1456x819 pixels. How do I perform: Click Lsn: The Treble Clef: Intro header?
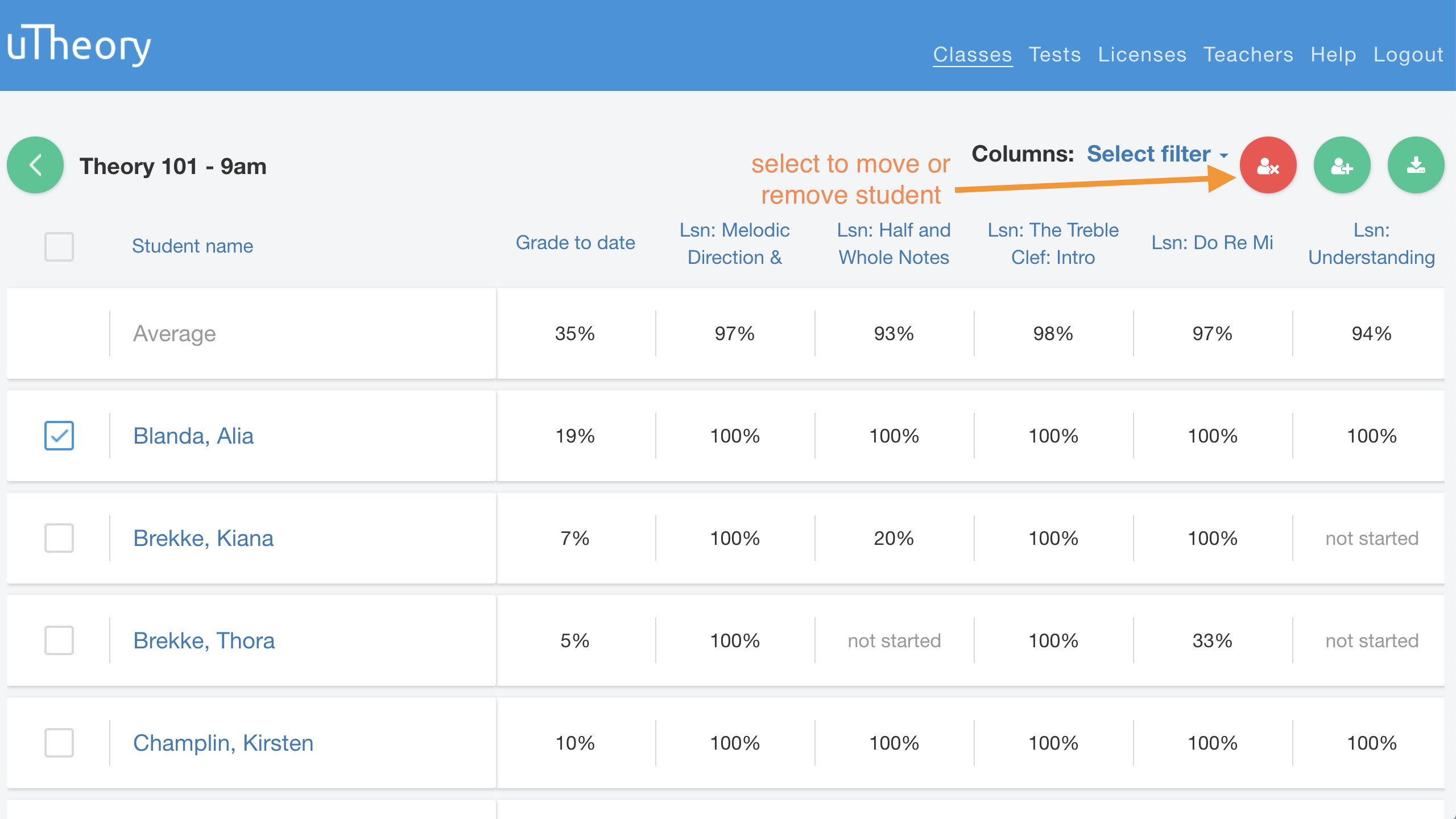pyautogui.click(x=1053, y=243)
